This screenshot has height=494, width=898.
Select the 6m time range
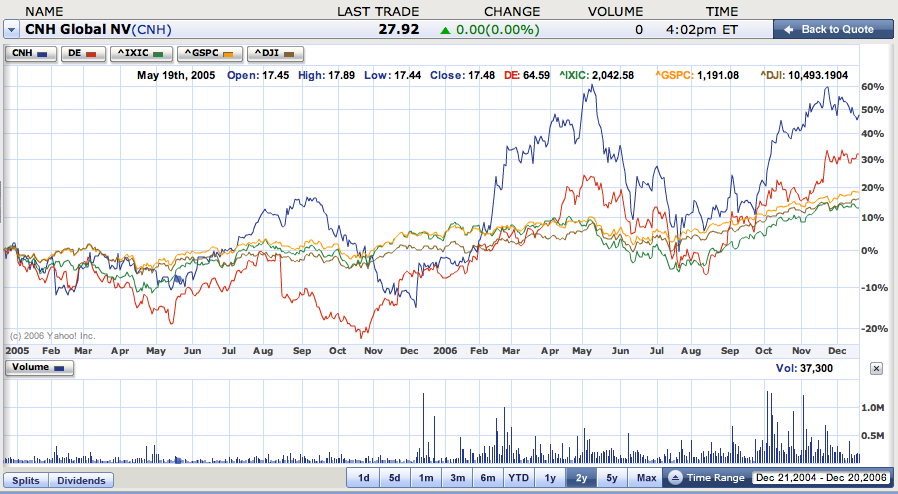(x=488, y=477)
